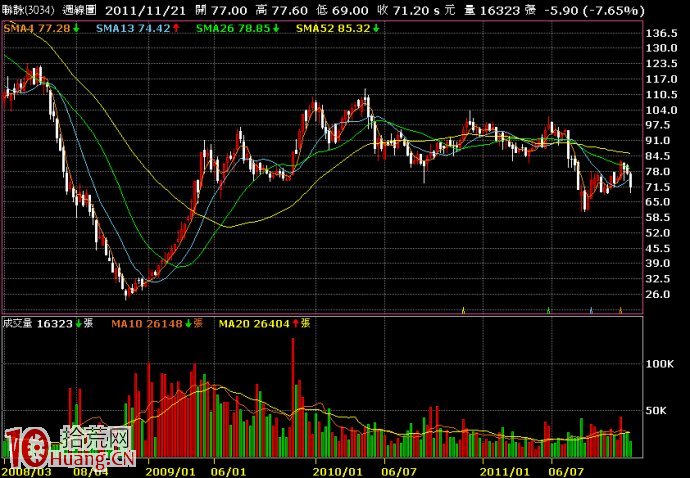The height and width of the screenshot is (478, 690).
Task: Click the stock name 聯詠(3034)
Action: click(x=28, y=10)
